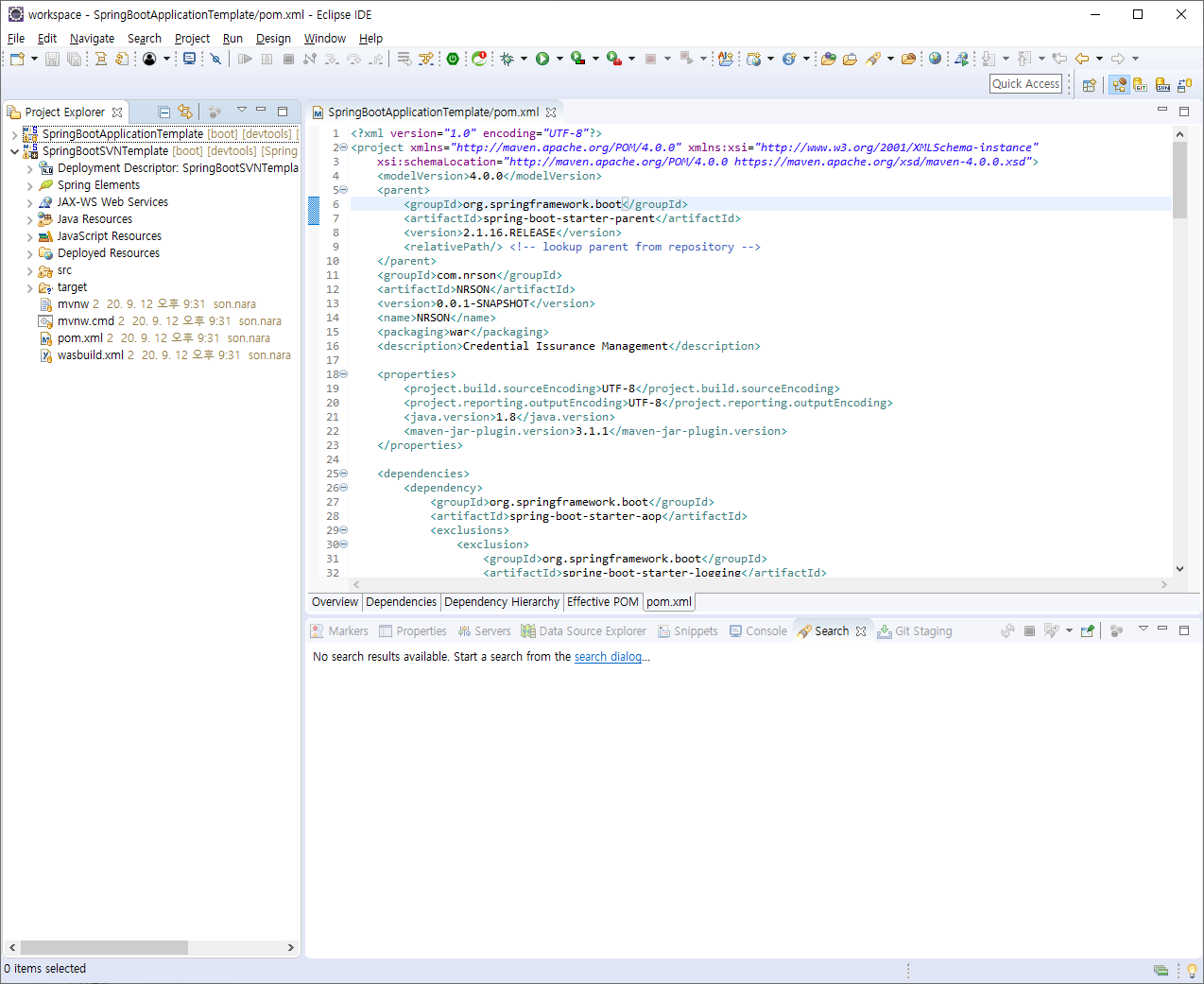This screenshot has width=1204, height=984.
Task: Click Project Explorer horizontal scrollbar
Action: (x=104, y=947)
